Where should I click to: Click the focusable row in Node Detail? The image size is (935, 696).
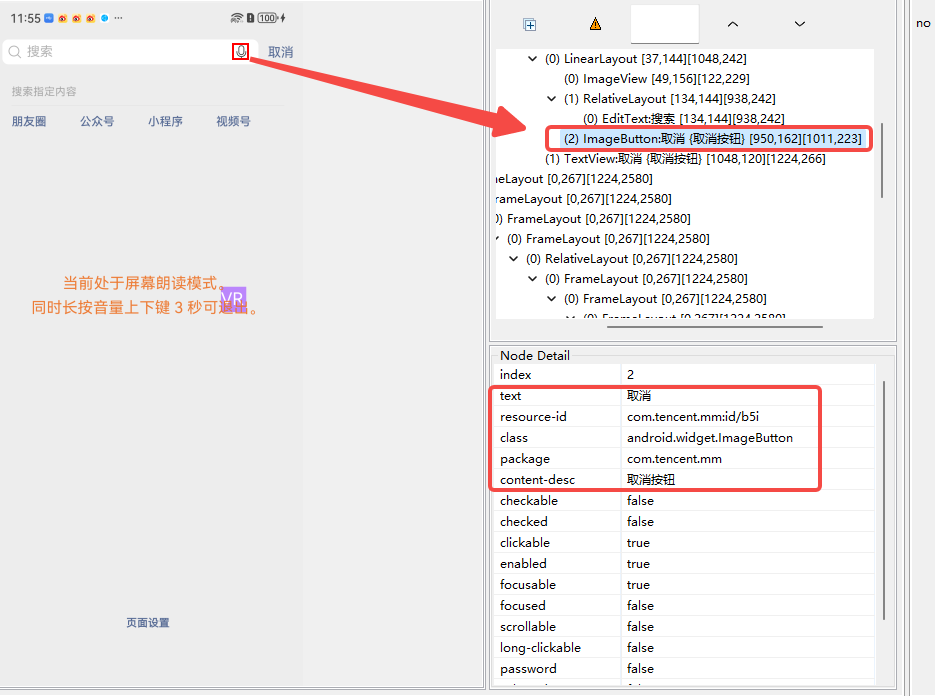(685, 584)
